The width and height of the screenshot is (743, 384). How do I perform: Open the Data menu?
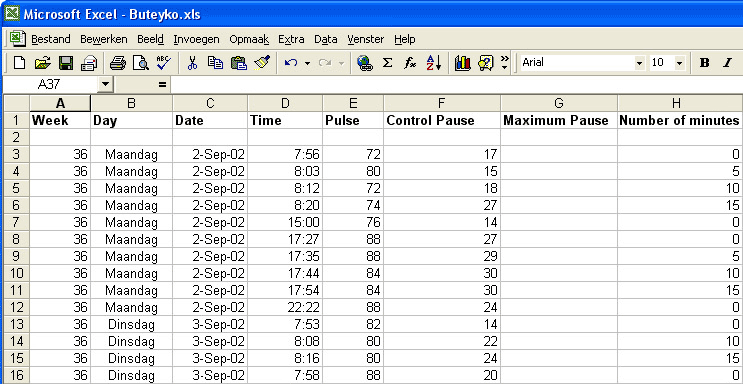coord(326,39)
